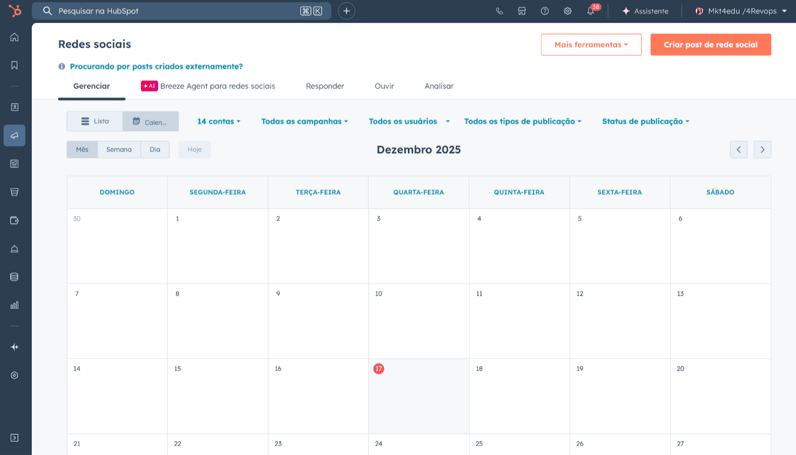Expand the 'Todos os tipos de publicação' filter
This screenshot has width=796, height=455.
[522, 121]
